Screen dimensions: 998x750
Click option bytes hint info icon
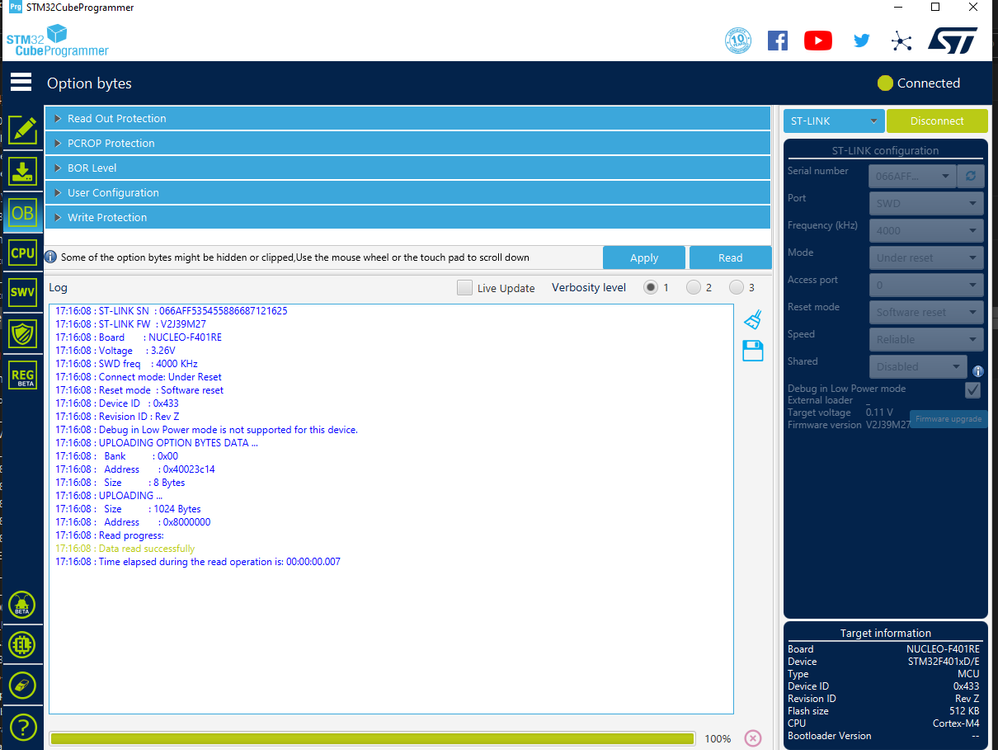[50, 257]
